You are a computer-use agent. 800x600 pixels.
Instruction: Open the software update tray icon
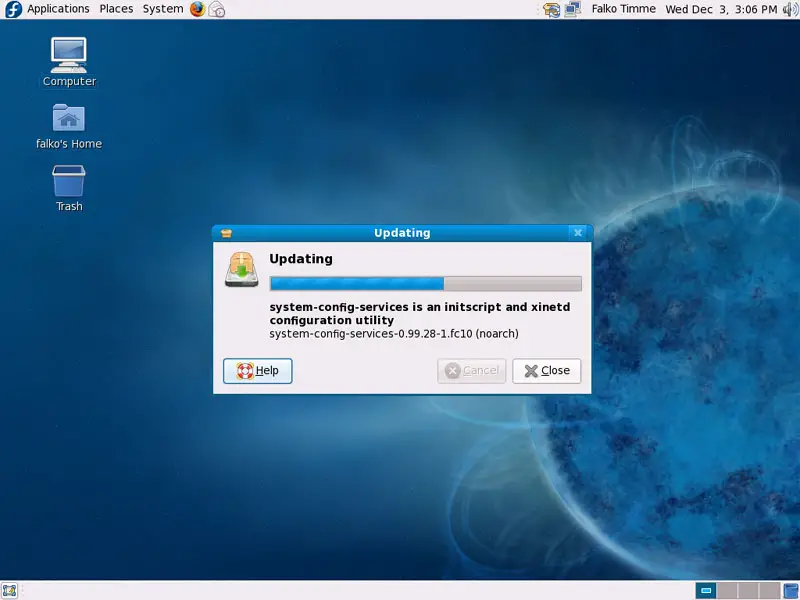[551, 9]
